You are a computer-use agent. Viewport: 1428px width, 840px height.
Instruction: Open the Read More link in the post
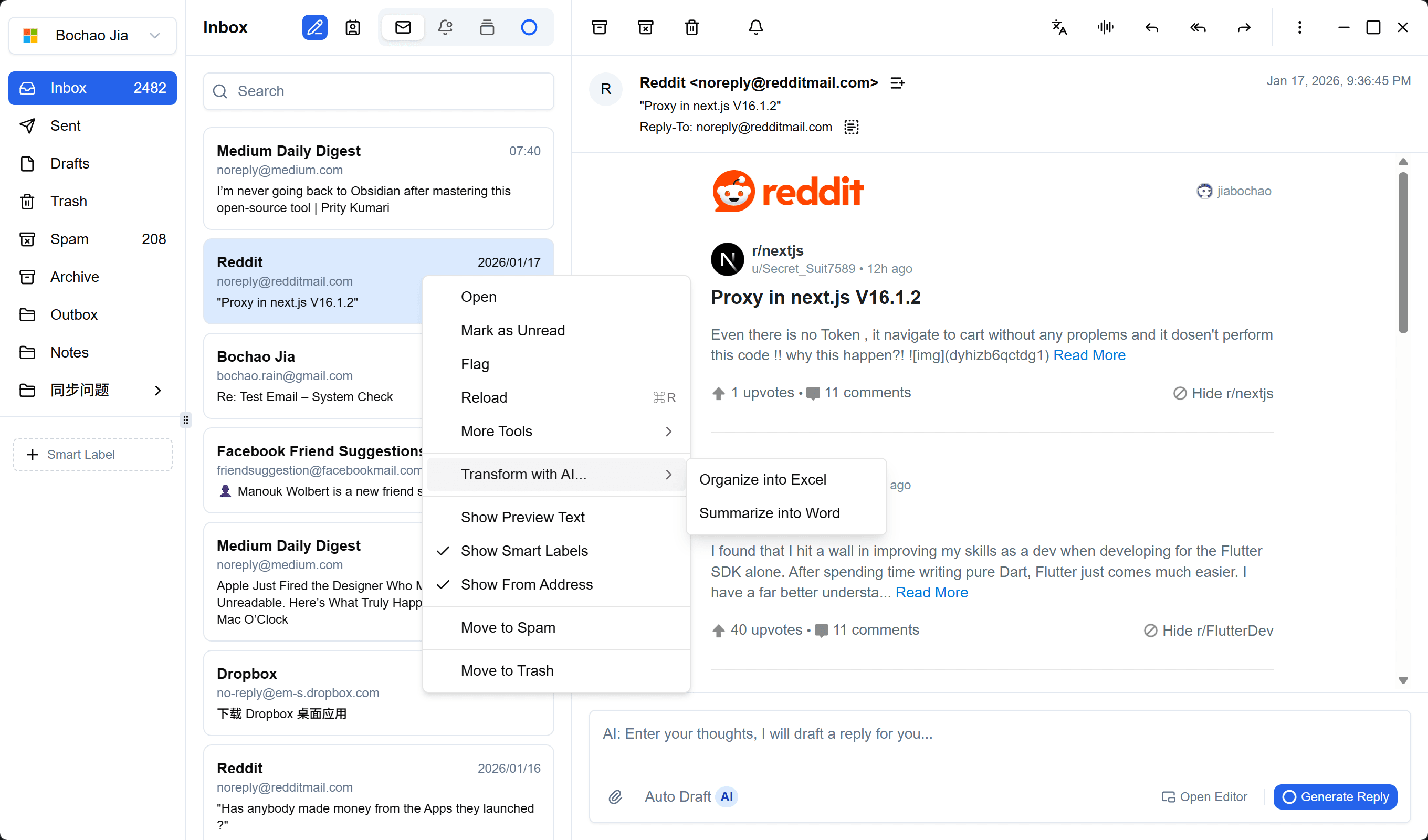[x=1089, y=355]
